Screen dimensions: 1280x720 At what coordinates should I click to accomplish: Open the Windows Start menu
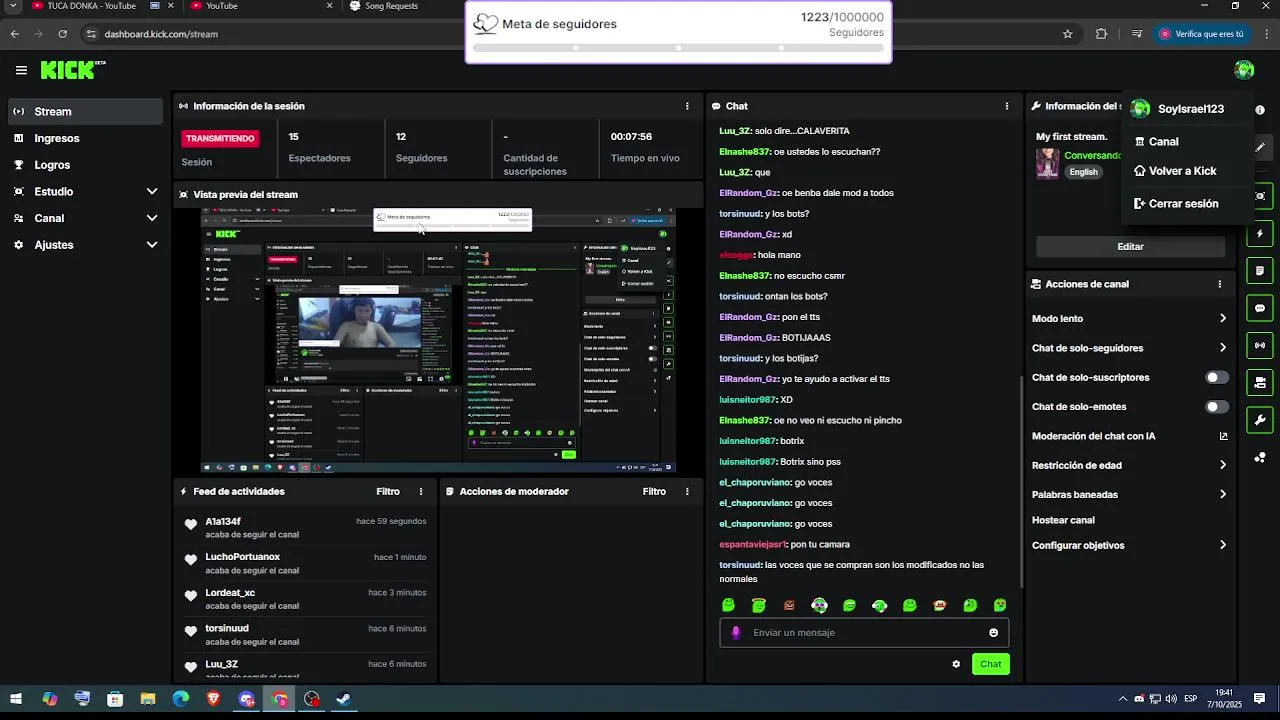click(15, 699)
